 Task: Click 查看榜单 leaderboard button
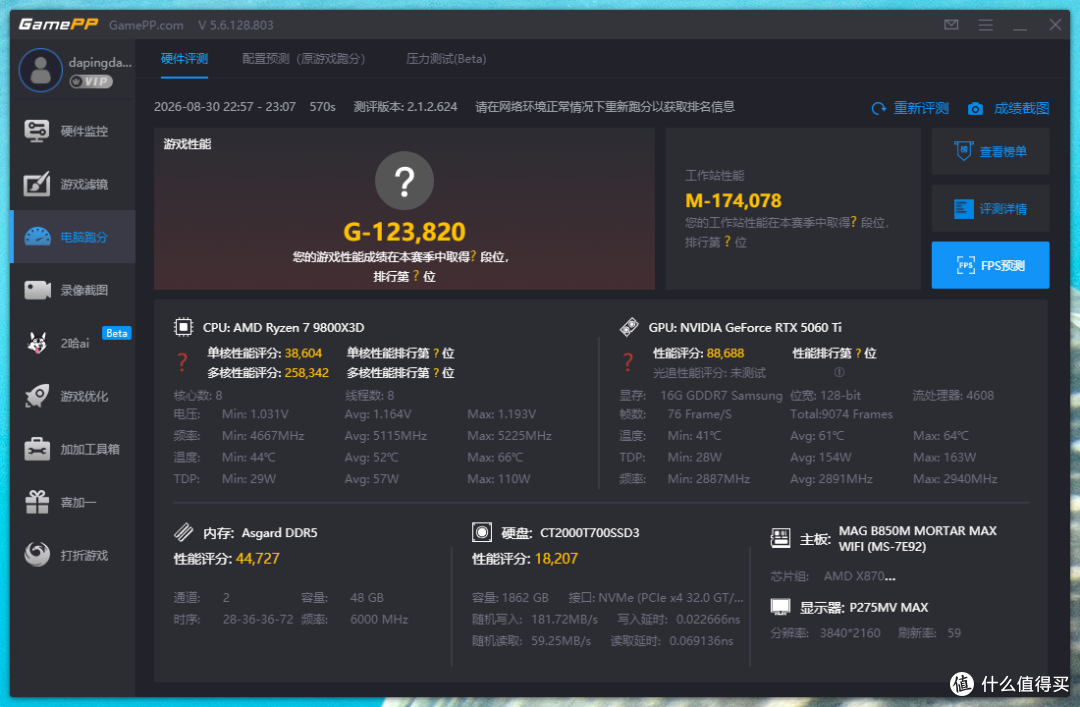[990, 152]
